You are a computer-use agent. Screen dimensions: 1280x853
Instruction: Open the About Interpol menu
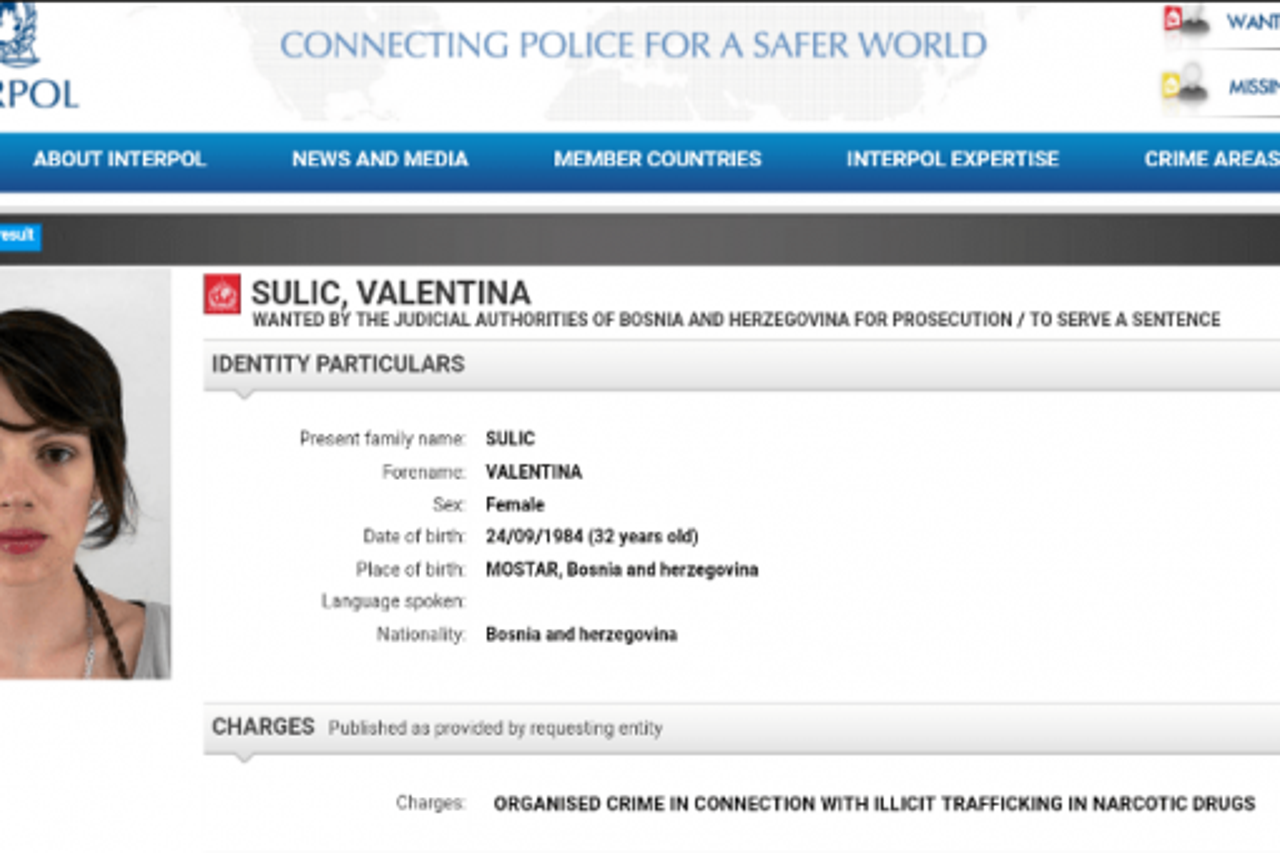120,159
